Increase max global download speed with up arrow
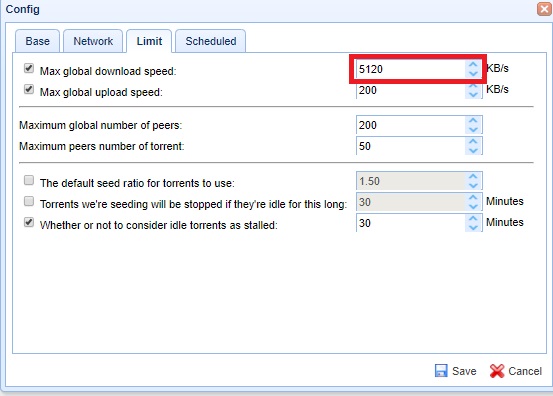The width and height of the screenshot is (553, 396). click(x=473, y=65)
